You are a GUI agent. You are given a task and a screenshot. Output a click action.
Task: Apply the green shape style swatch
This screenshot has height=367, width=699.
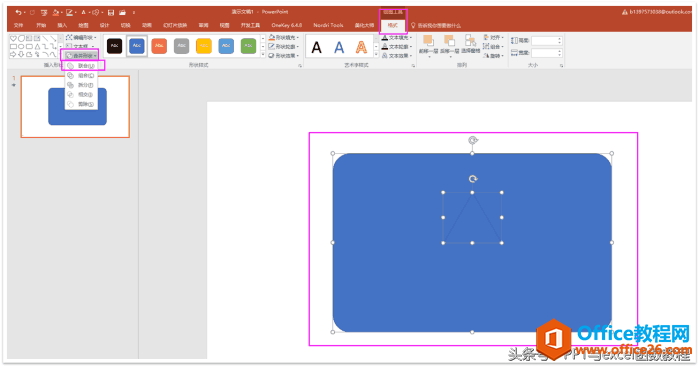click(x=248, y=46)
